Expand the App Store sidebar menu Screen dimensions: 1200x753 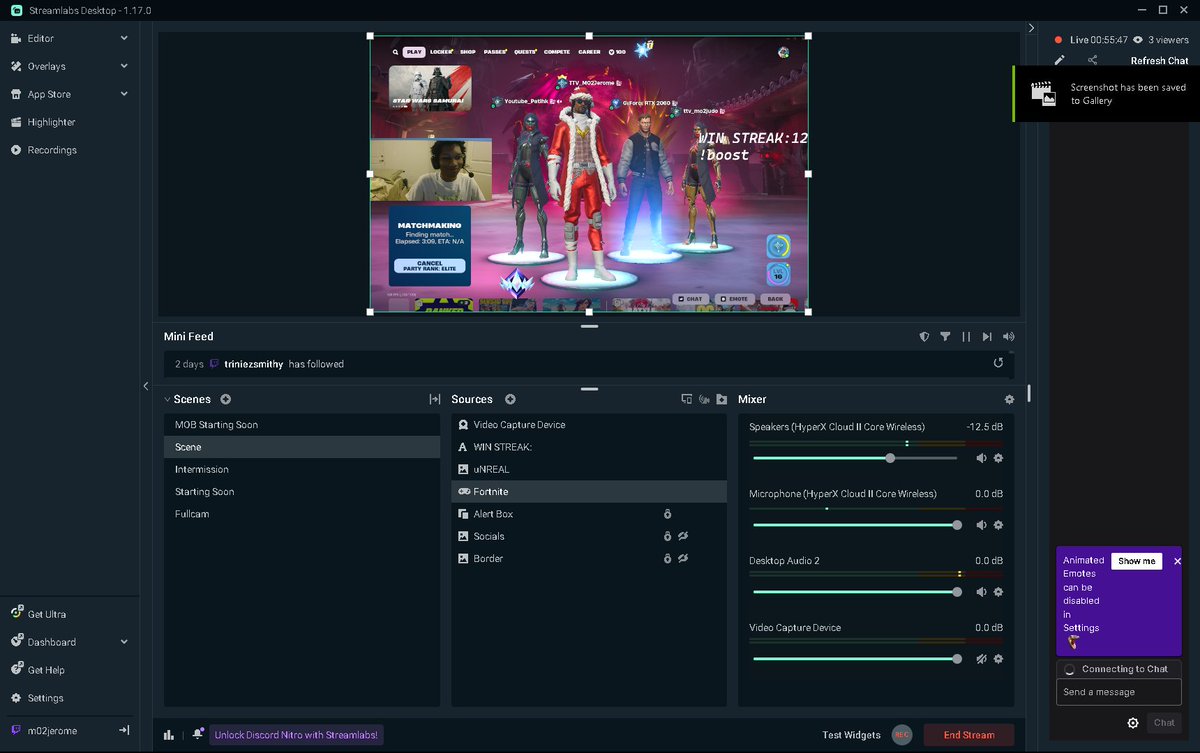[x=124, y=94]
